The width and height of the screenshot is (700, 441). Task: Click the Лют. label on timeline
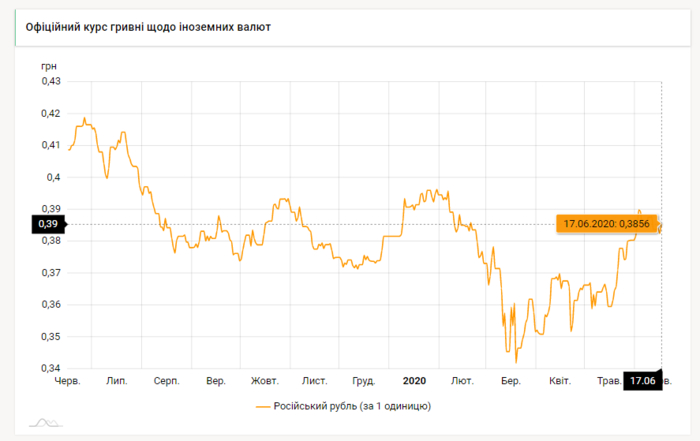point(462,381)
